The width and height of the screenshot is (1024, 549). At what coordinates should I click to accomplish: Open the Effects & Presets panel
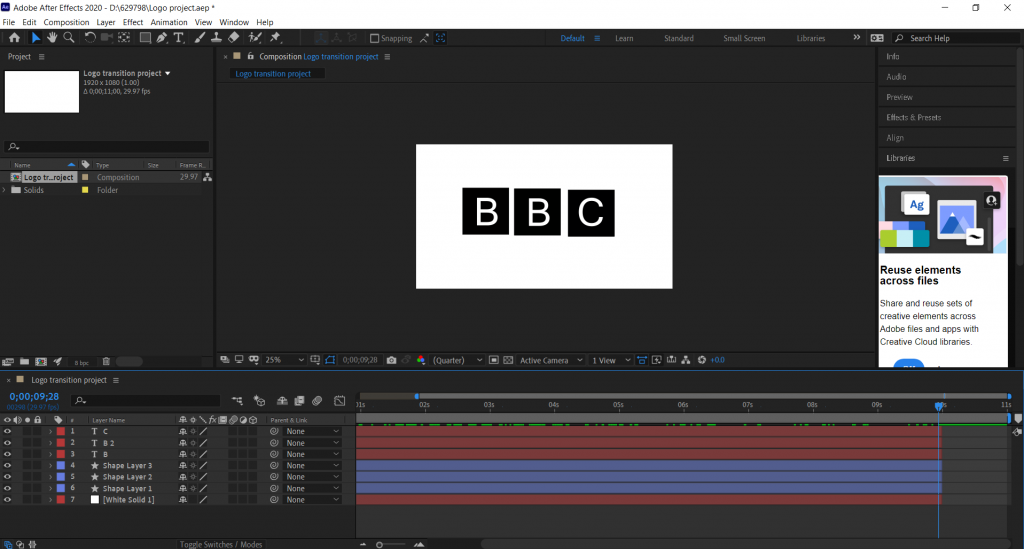tap(913, 117)
